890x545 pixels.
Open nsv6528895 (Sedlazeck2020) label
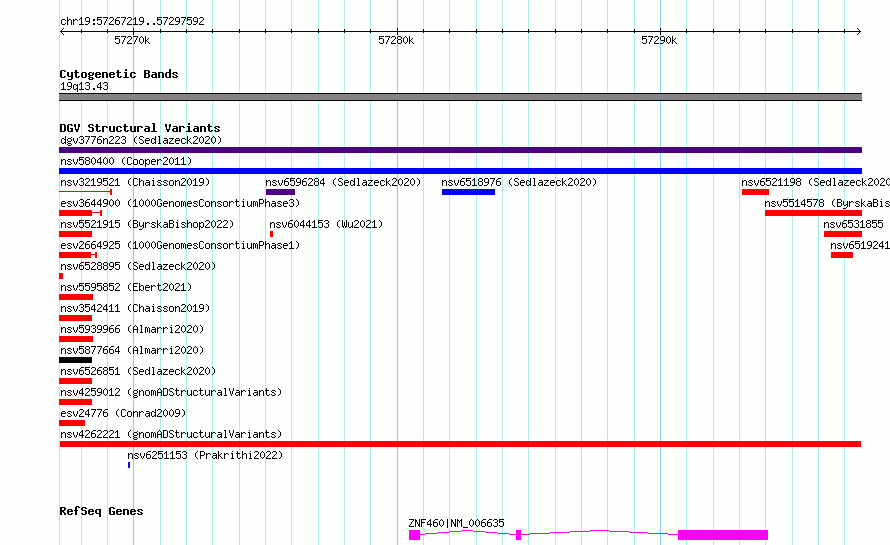(138, 266)
